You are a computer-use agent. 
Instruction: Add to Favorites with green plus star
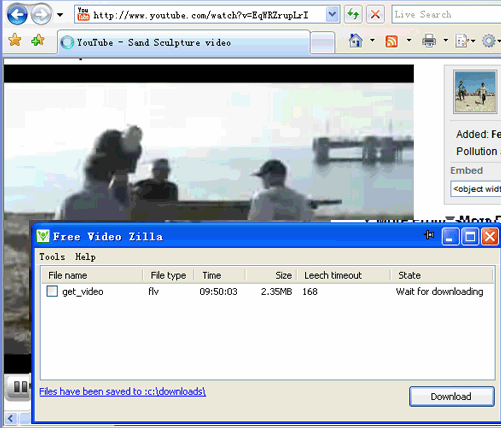tap(38, 40)
